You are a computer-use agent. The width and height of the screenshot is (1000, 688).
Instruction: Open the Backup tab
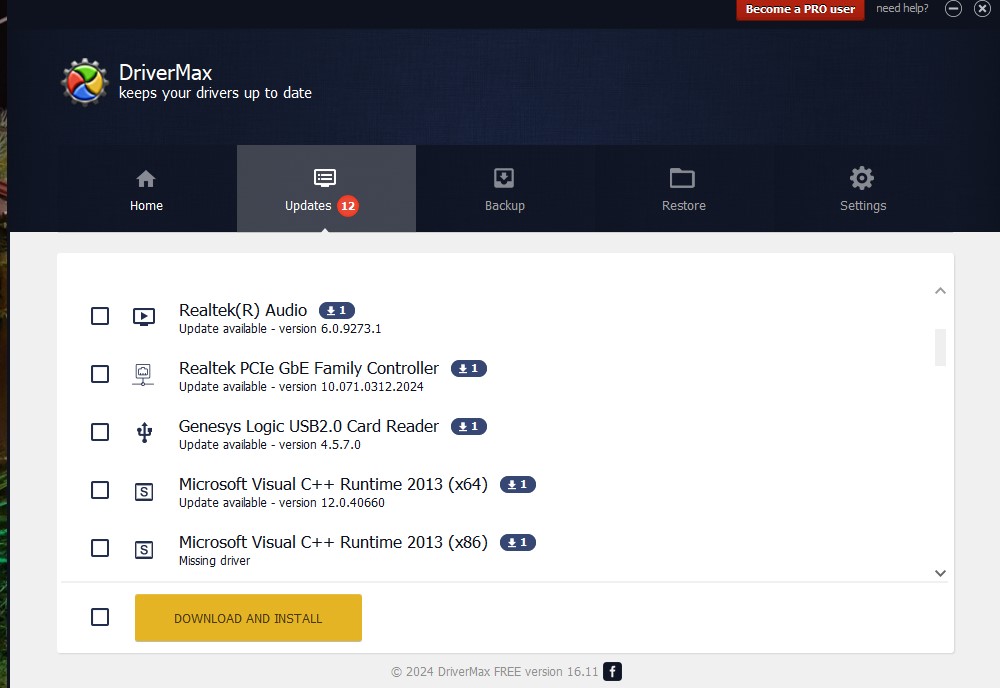(x=505, y=189)
